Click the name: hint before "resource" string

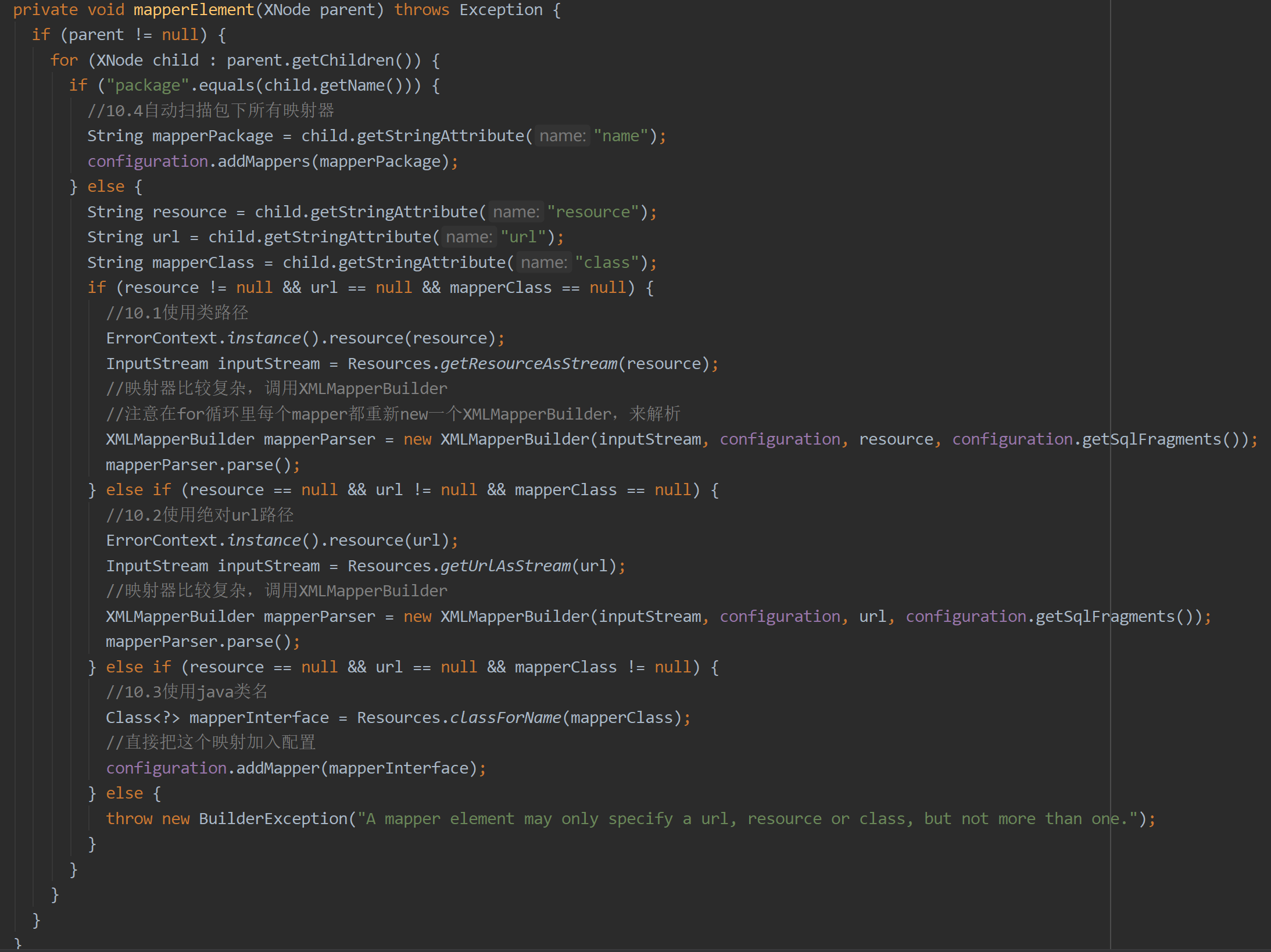click(516, 212)
